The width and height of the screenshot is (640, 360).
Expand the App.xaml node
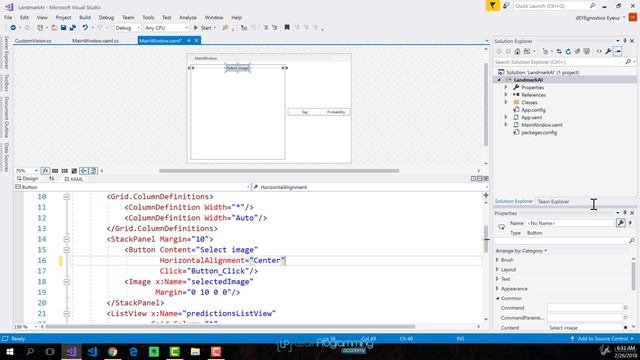coord(506,117)
